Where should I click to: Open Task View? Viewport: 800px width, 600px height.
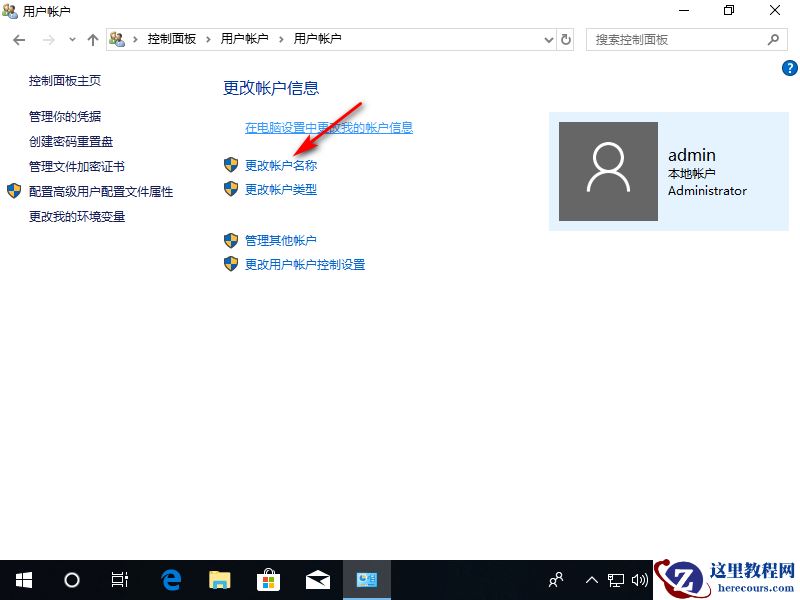(x=120, y=579)
